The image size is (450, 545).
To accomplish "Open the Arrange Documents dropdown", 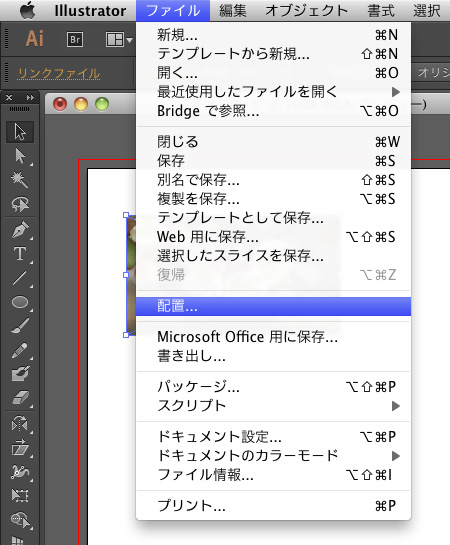I will click(x=119, y=39).
